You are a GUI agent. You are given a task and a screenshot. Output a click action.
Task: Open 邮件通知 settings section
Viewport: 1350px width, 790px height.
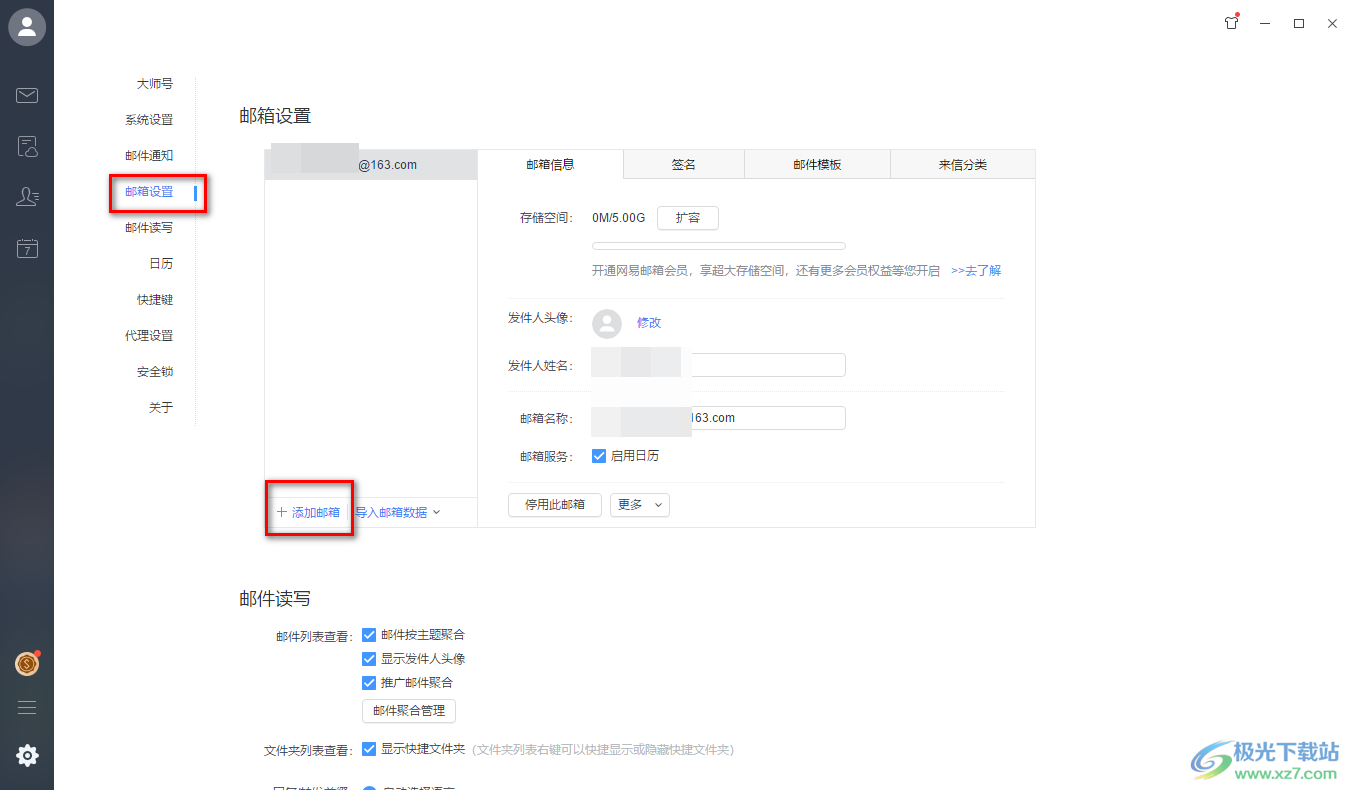tap(149, 156)
